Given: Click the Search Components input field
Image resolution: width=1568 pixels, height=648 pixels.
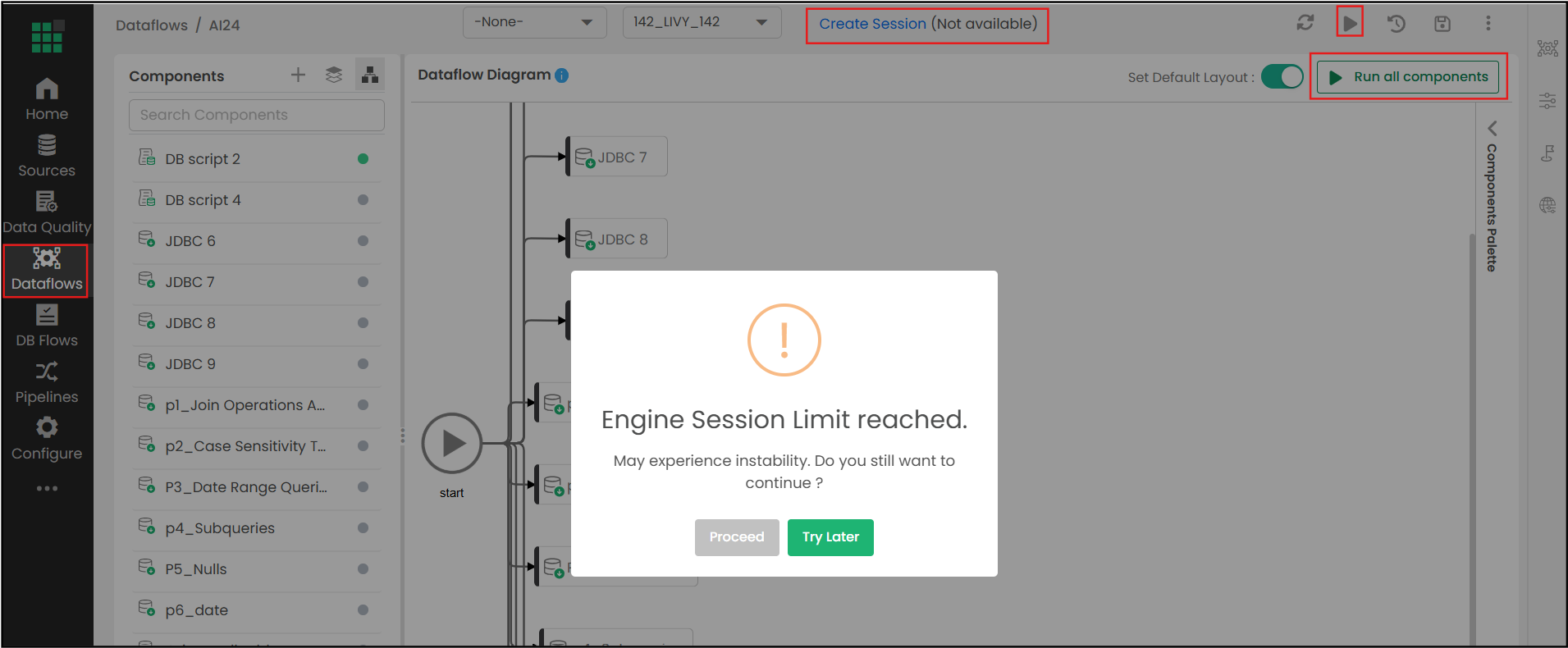Looking at the screenshot, I should point(256,115).
